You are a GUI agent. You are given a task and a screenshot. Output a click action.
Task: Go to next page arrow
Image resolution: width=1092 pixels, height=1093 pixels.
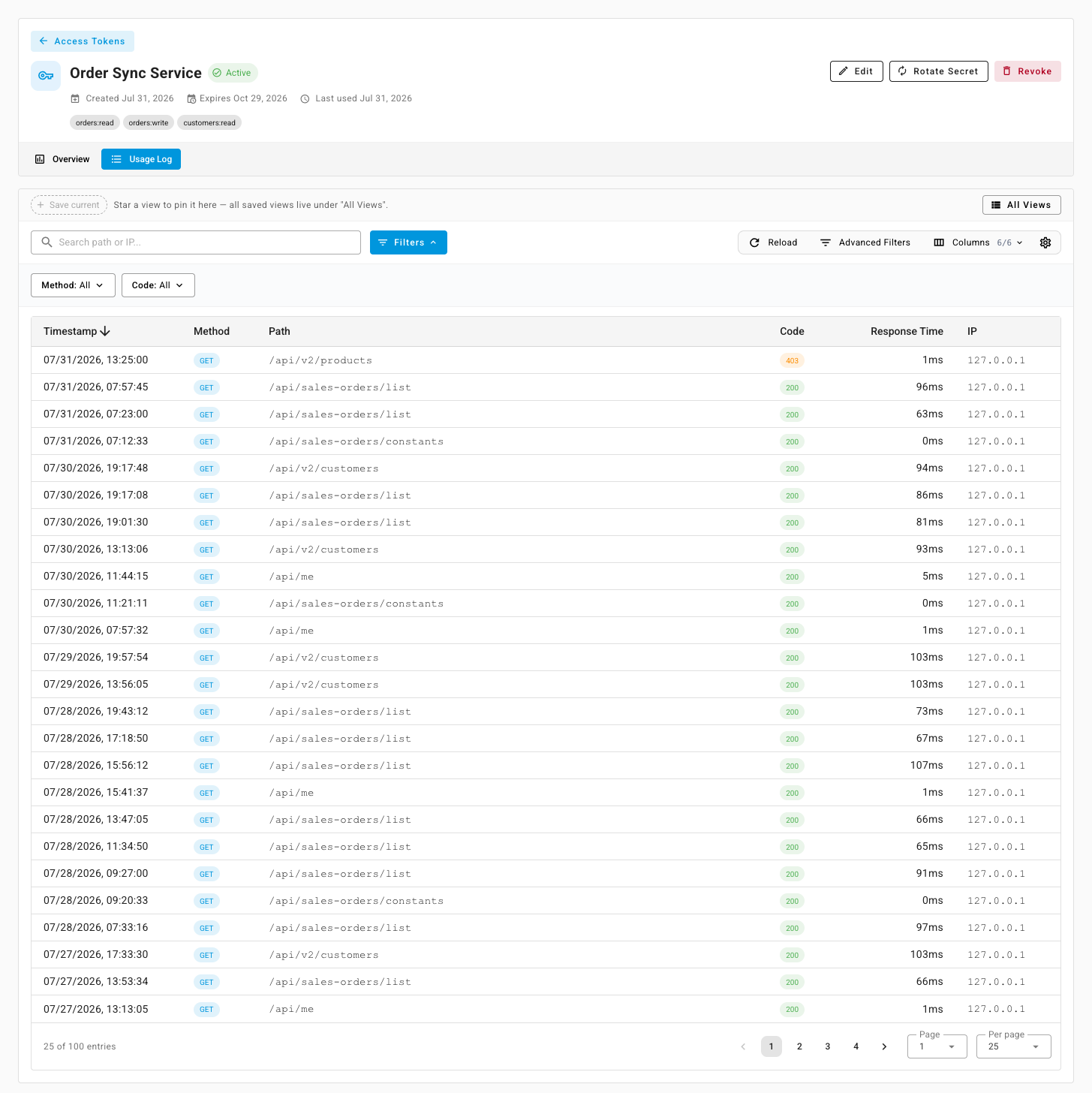[884, 1046]
